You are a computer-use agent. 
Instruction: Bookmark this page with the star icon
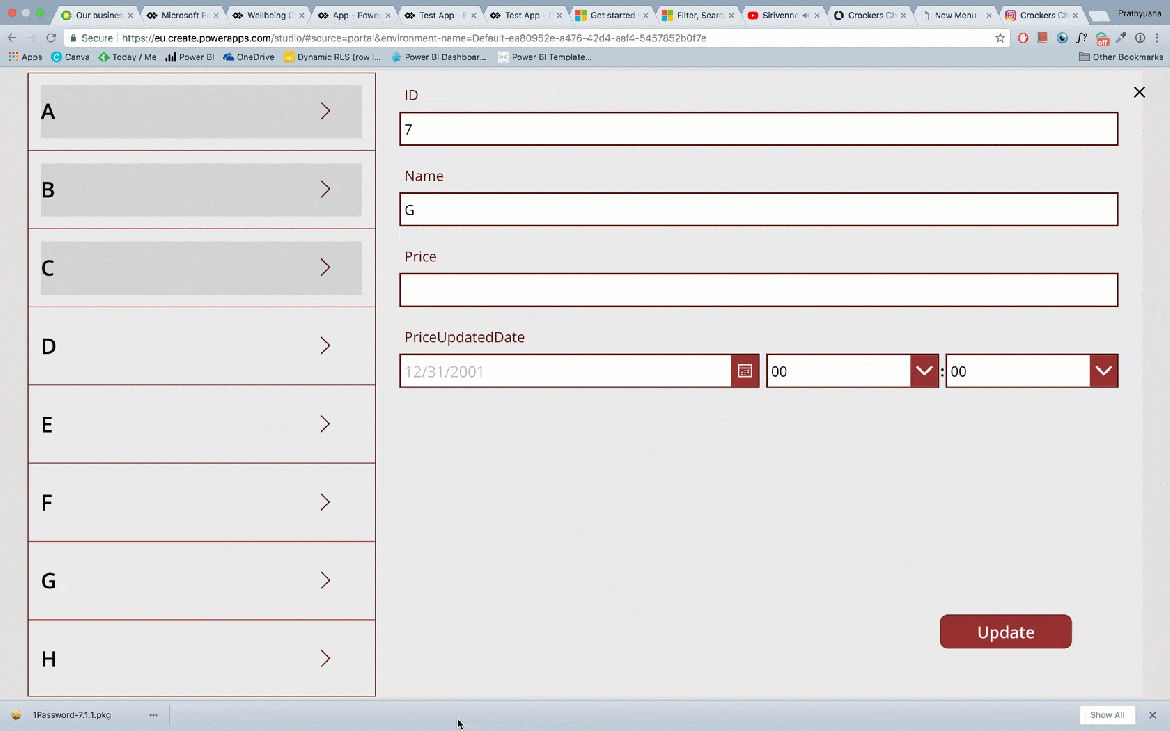click(x=1000, y=38)
